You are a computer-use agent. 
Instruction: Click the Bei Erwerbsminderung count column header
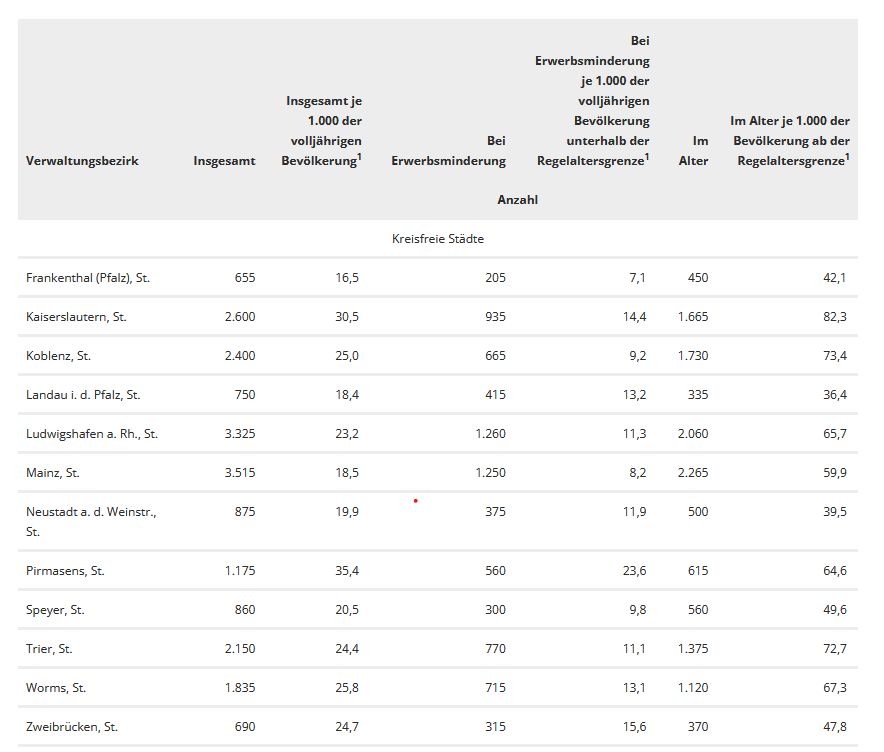point(448,152)
